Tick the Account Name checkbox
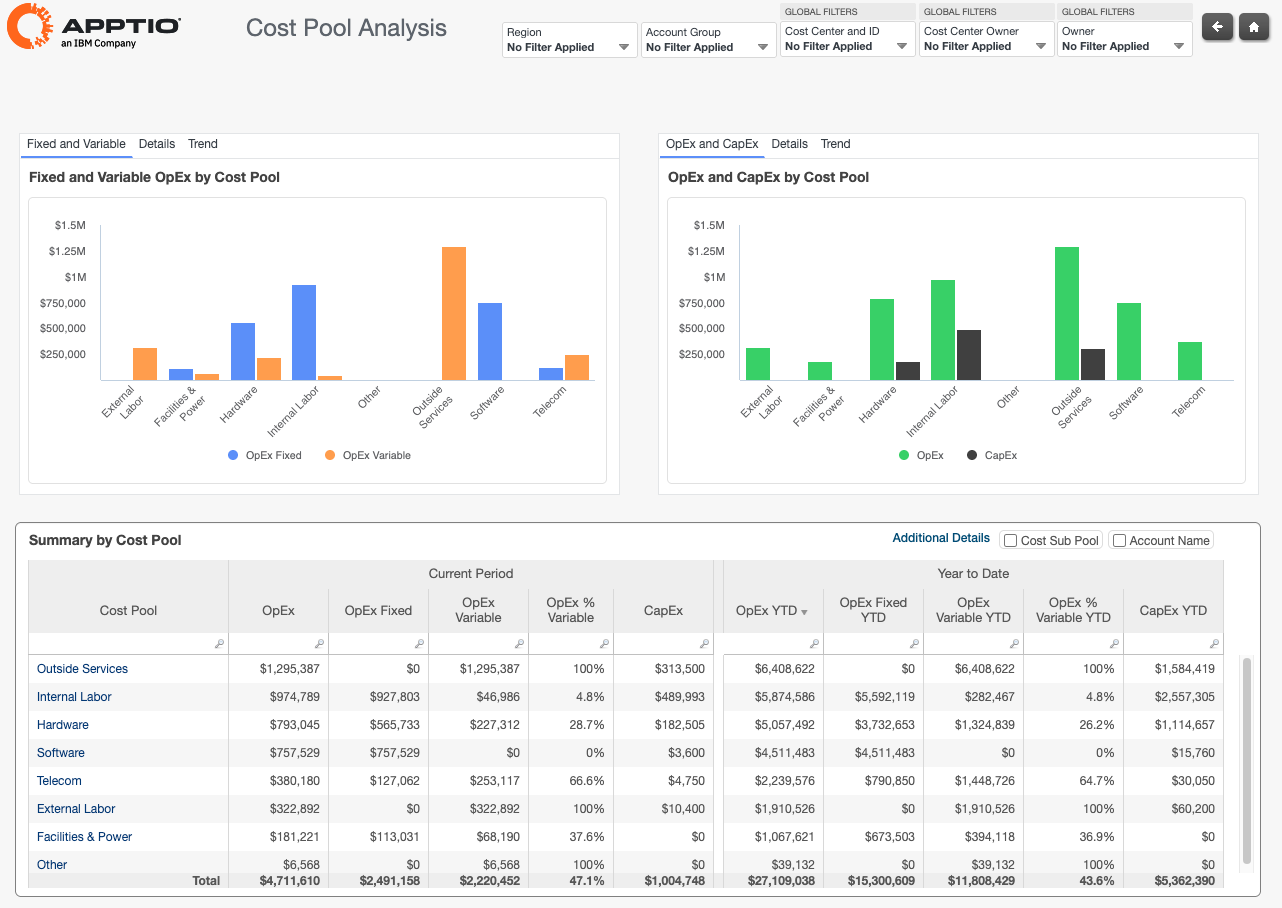1282x908 pixels. (1120, 541)
